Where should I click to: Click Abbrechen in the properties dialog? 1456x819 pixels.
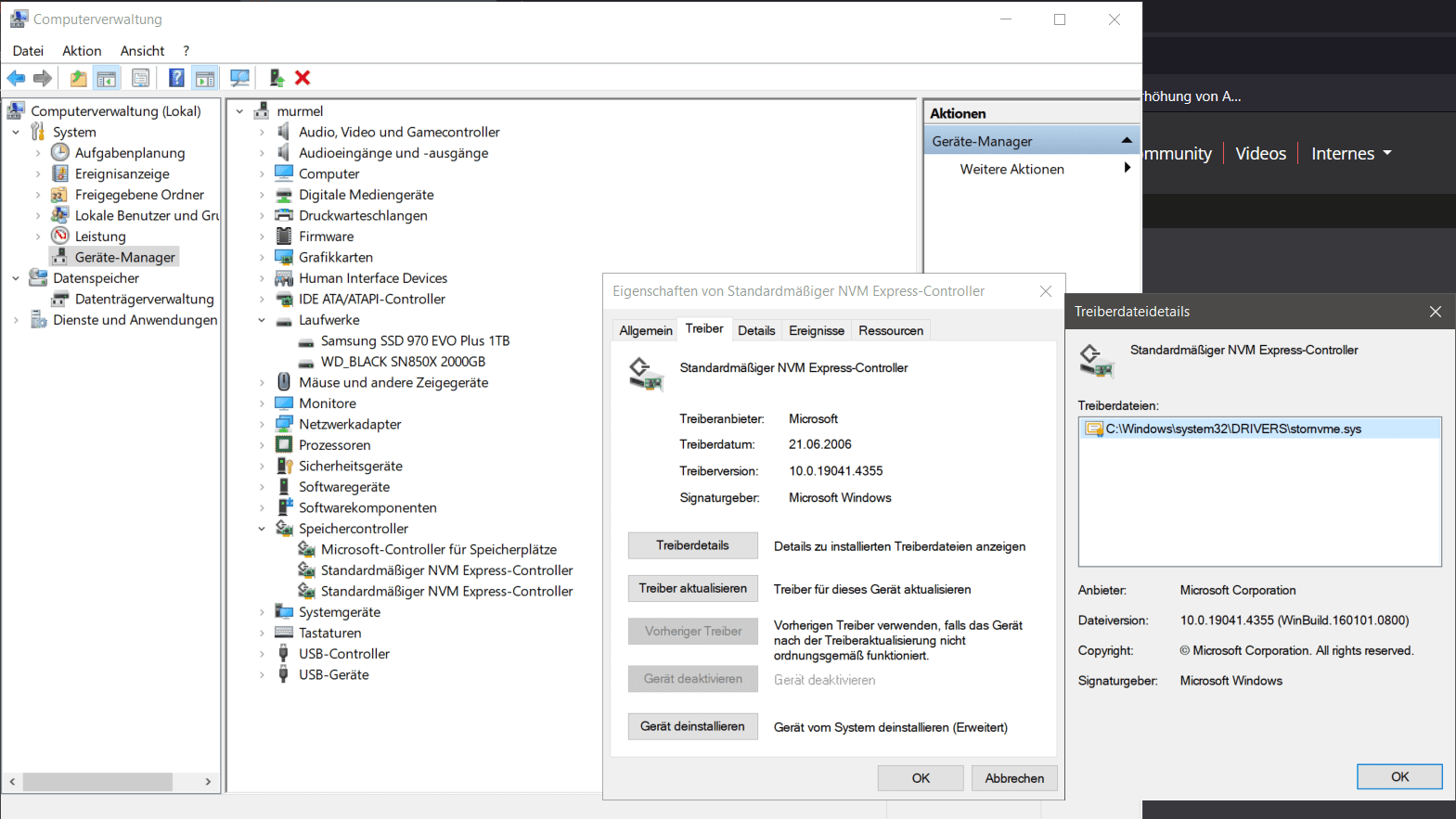[1014, 778]
